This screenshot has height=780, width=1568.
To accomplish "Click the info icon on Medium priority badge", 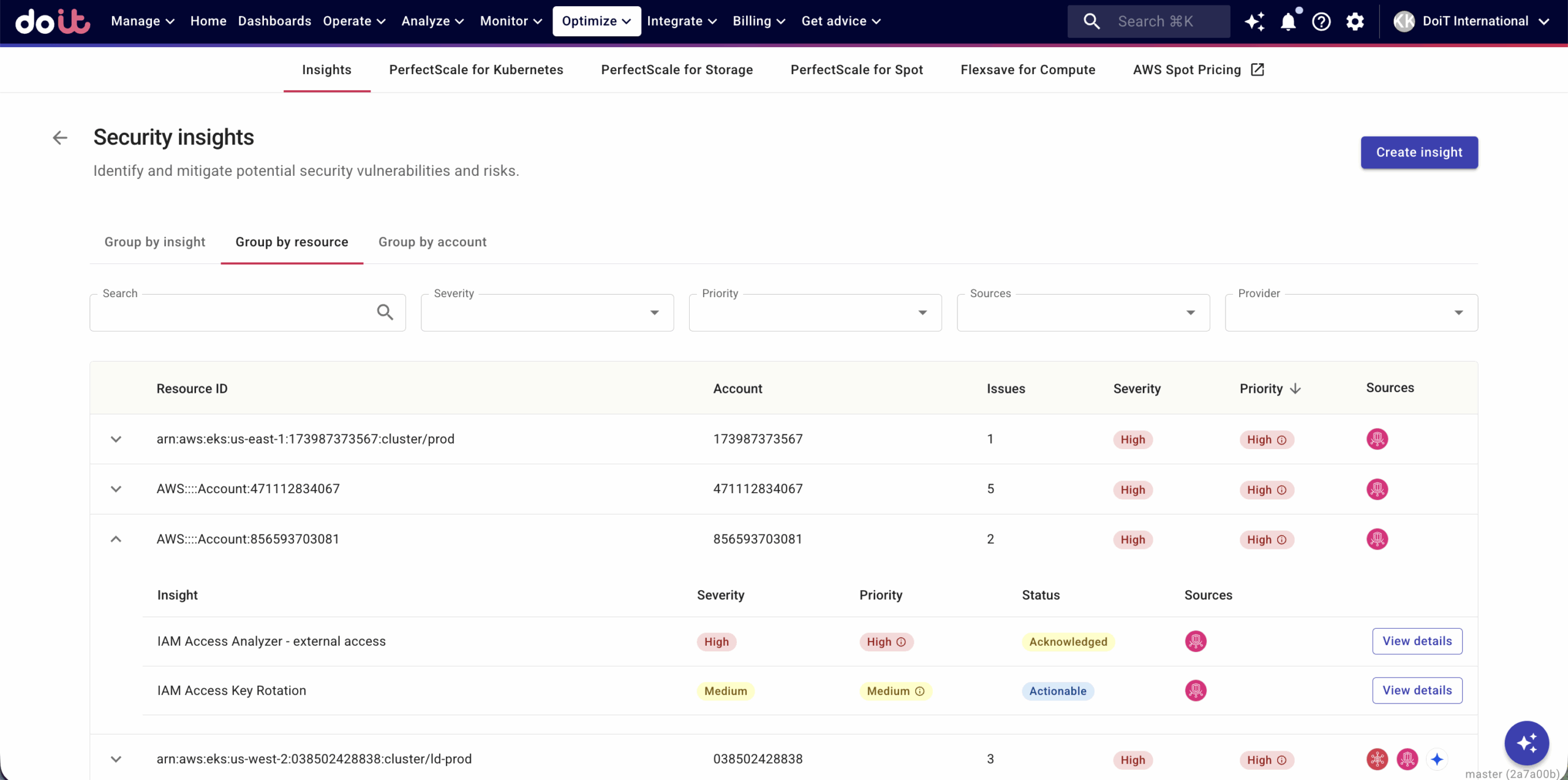I will pos(920,691).
